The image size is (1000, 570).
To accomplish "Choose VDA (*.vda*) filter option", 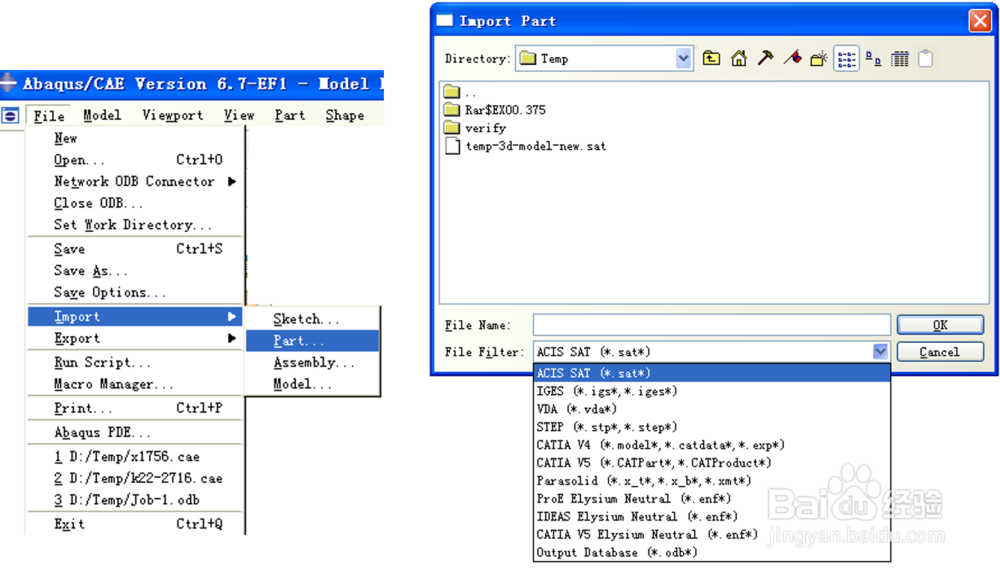I will [712, 409].
